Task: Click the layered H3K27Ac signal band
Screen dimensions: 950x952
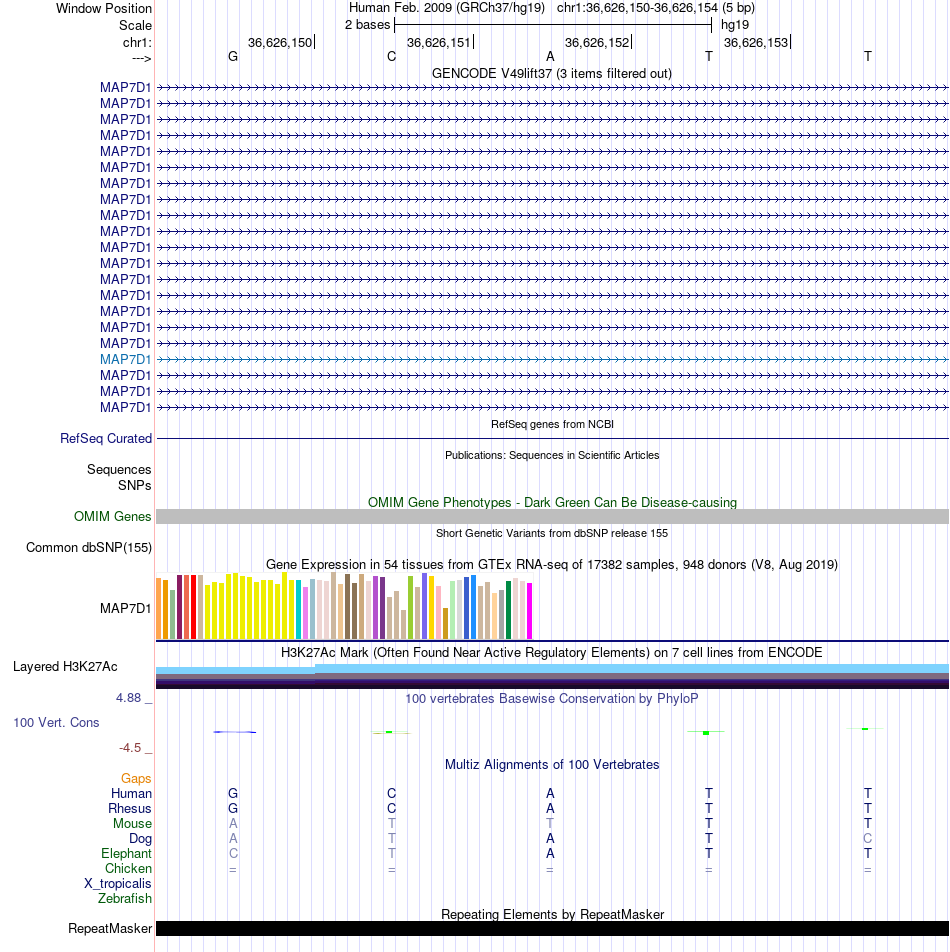Action: [552, 676]
